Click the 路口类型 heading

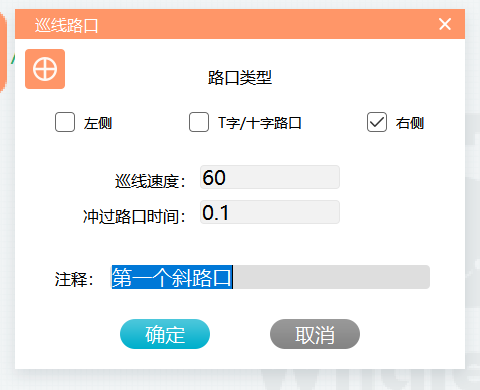240,78
